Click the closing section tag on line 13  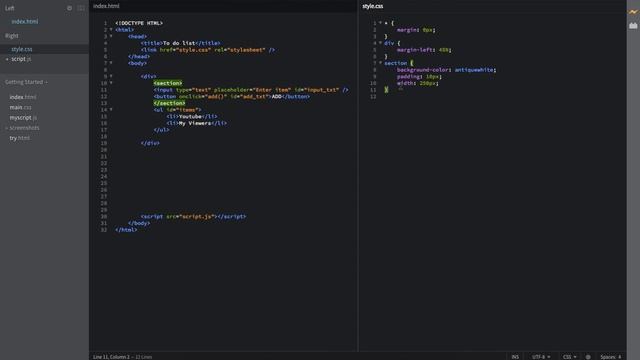169,103
